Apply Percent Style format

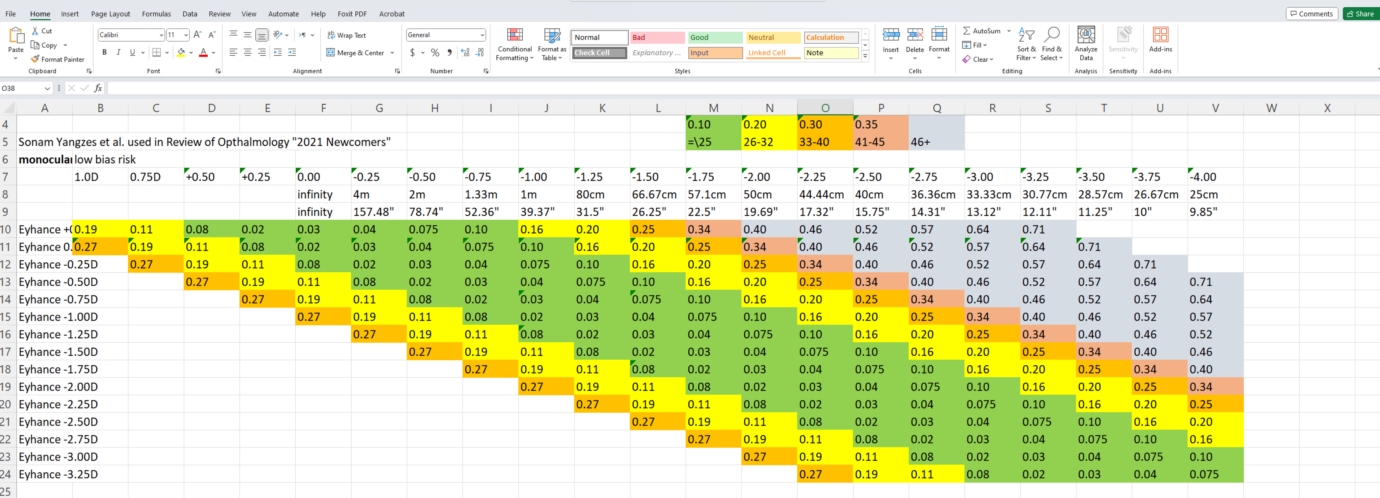435,52
